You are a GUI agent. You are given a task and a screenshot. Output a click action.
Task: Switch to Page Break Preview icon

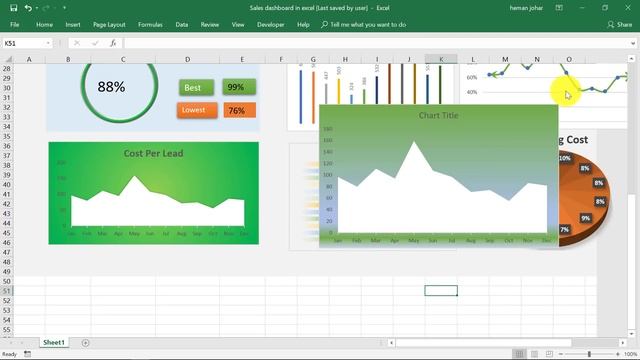[549, 354]
